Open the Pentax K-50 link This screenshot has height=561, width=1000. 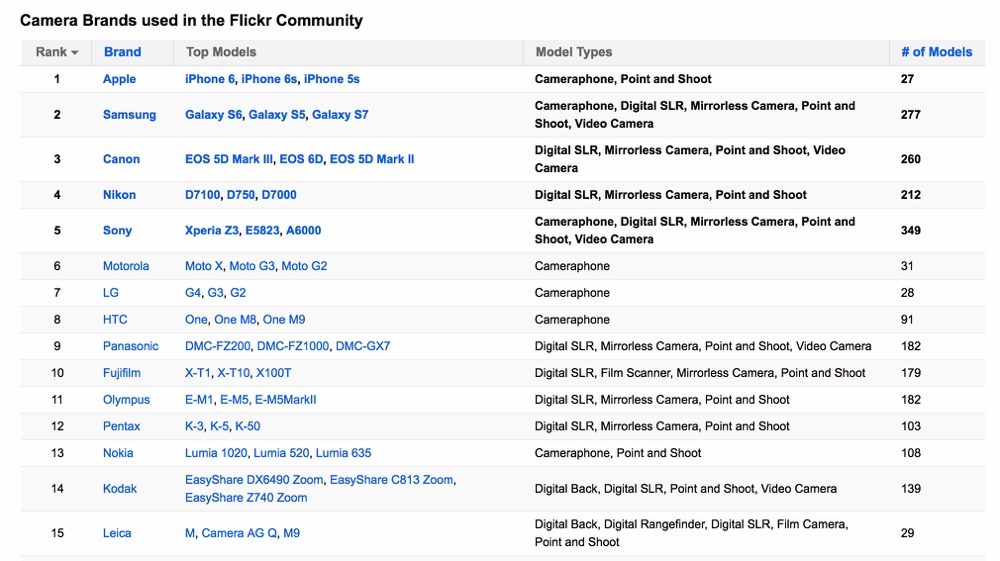[247, 426]
